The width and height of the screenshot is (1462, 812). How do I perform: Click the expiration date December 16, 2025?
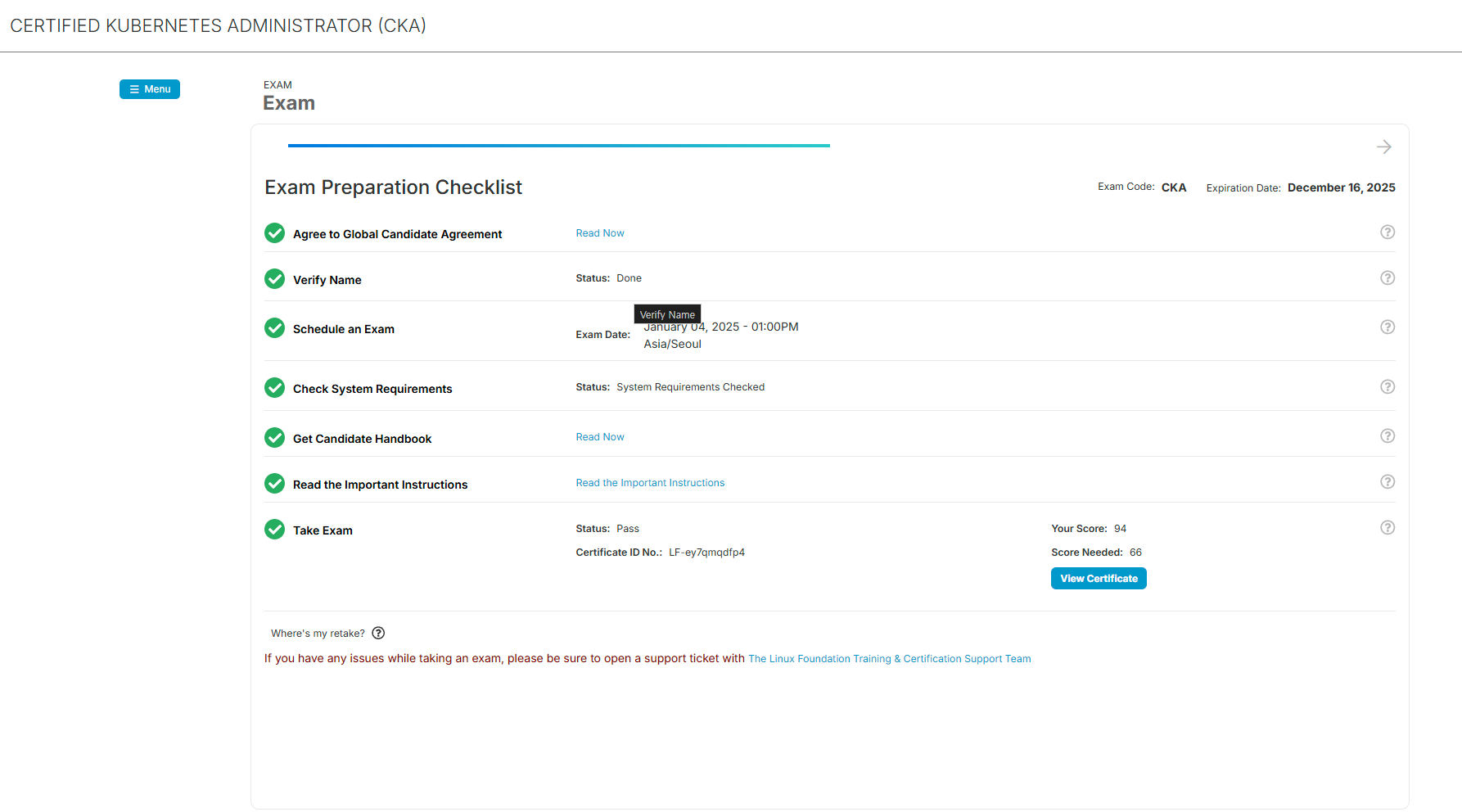(x=1341, y=187)
